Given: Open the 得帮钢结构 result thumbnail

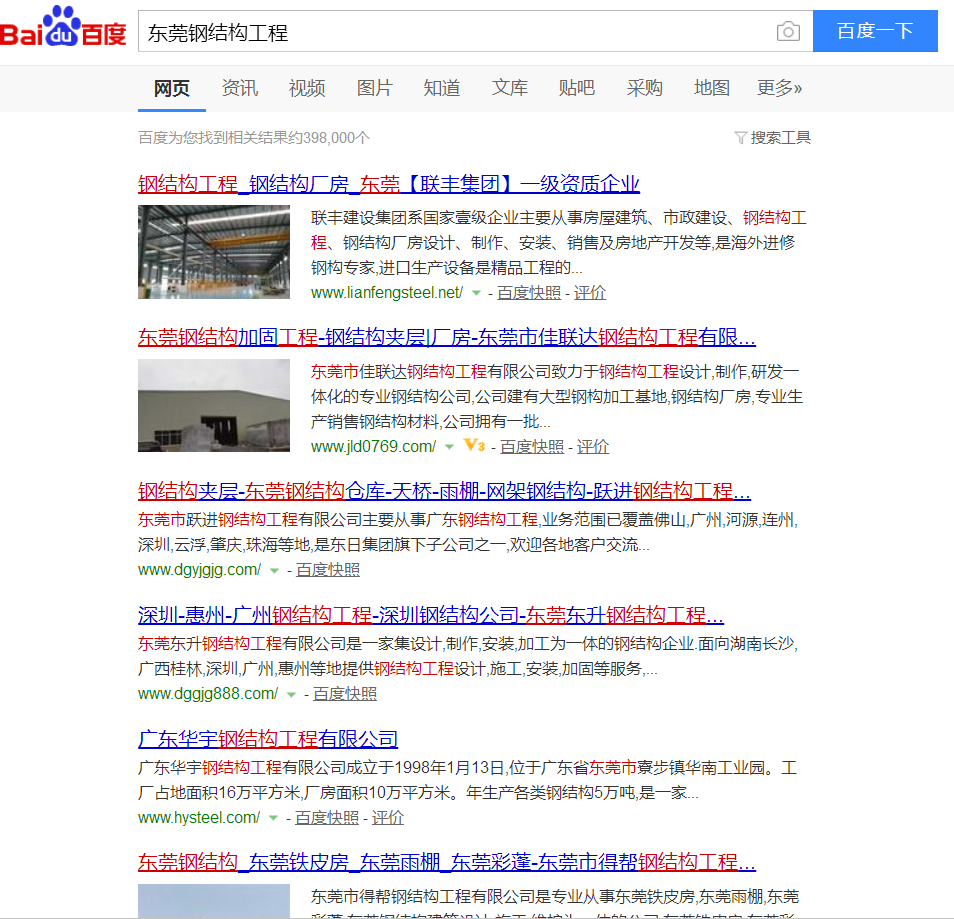Looking at the screenshot, I should coord(214,901).
